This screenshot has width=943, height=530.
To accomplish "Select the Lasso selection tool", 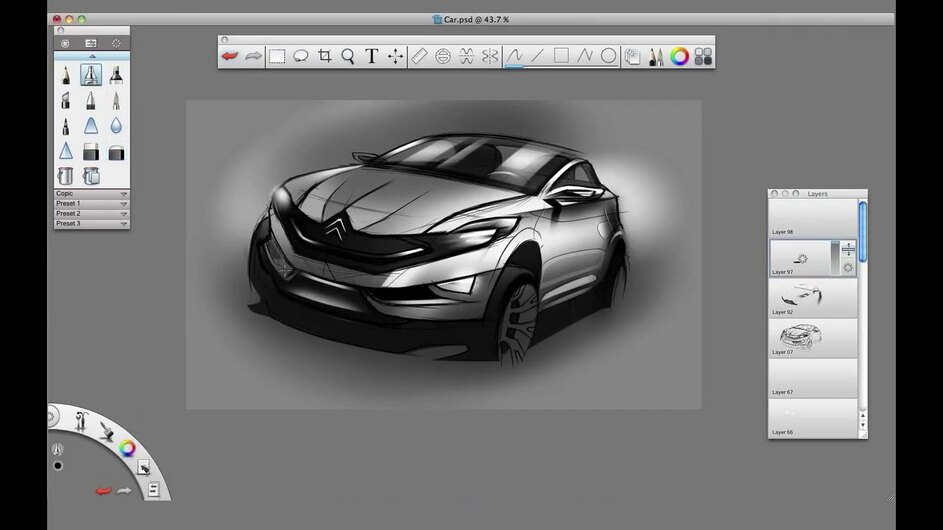I will coord(301,56).
